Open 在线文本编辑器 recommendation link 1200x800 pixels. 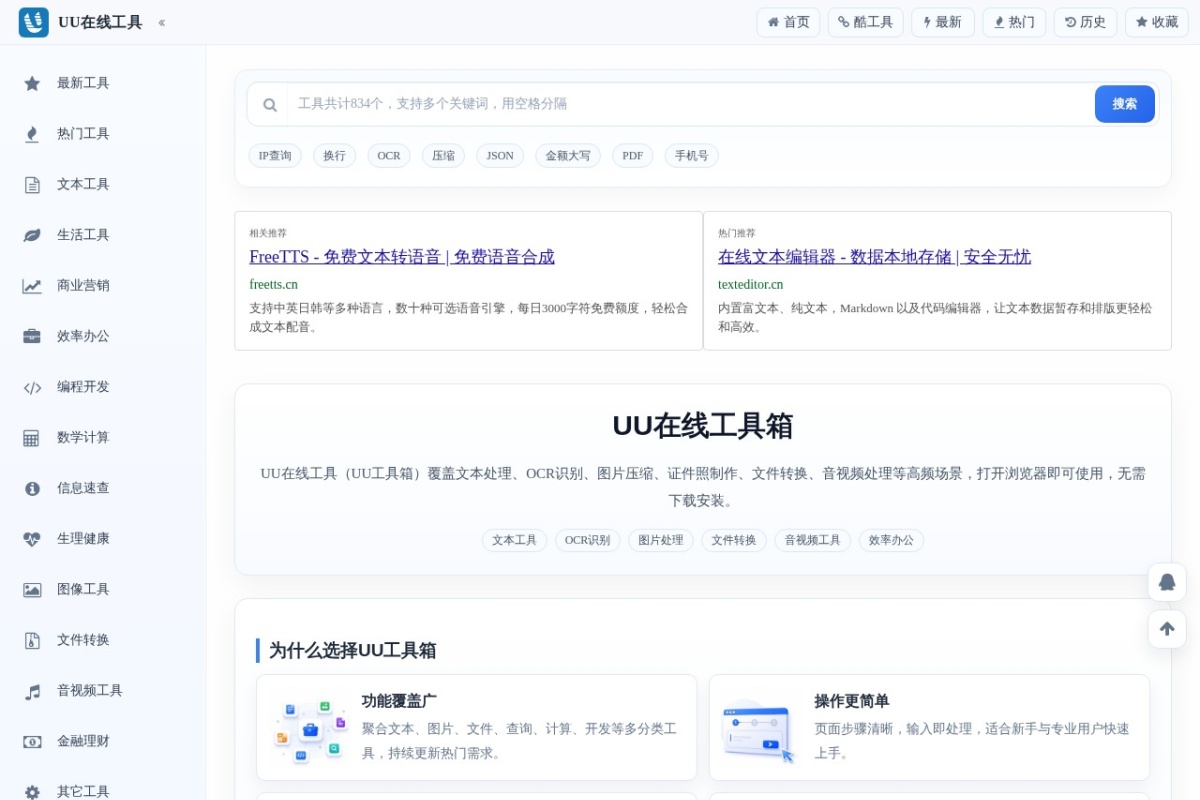coord(874,257)
